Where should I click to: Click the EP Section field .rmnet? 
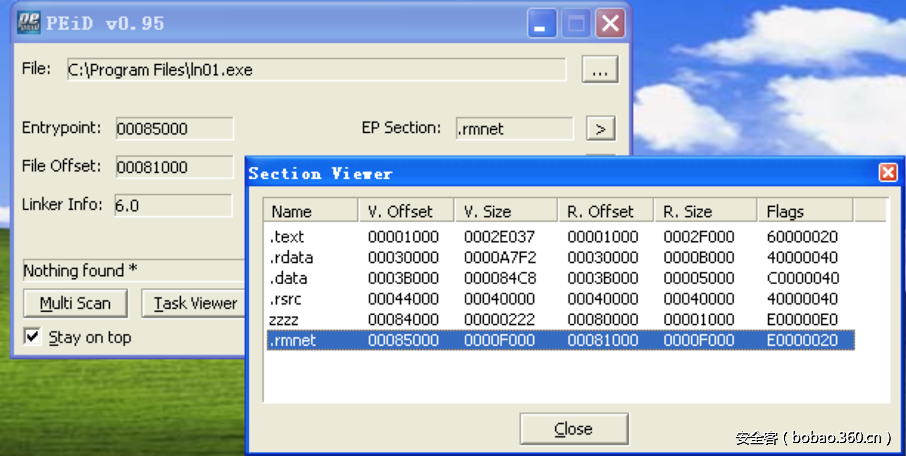pyautogui.click(x=515, y=128)
